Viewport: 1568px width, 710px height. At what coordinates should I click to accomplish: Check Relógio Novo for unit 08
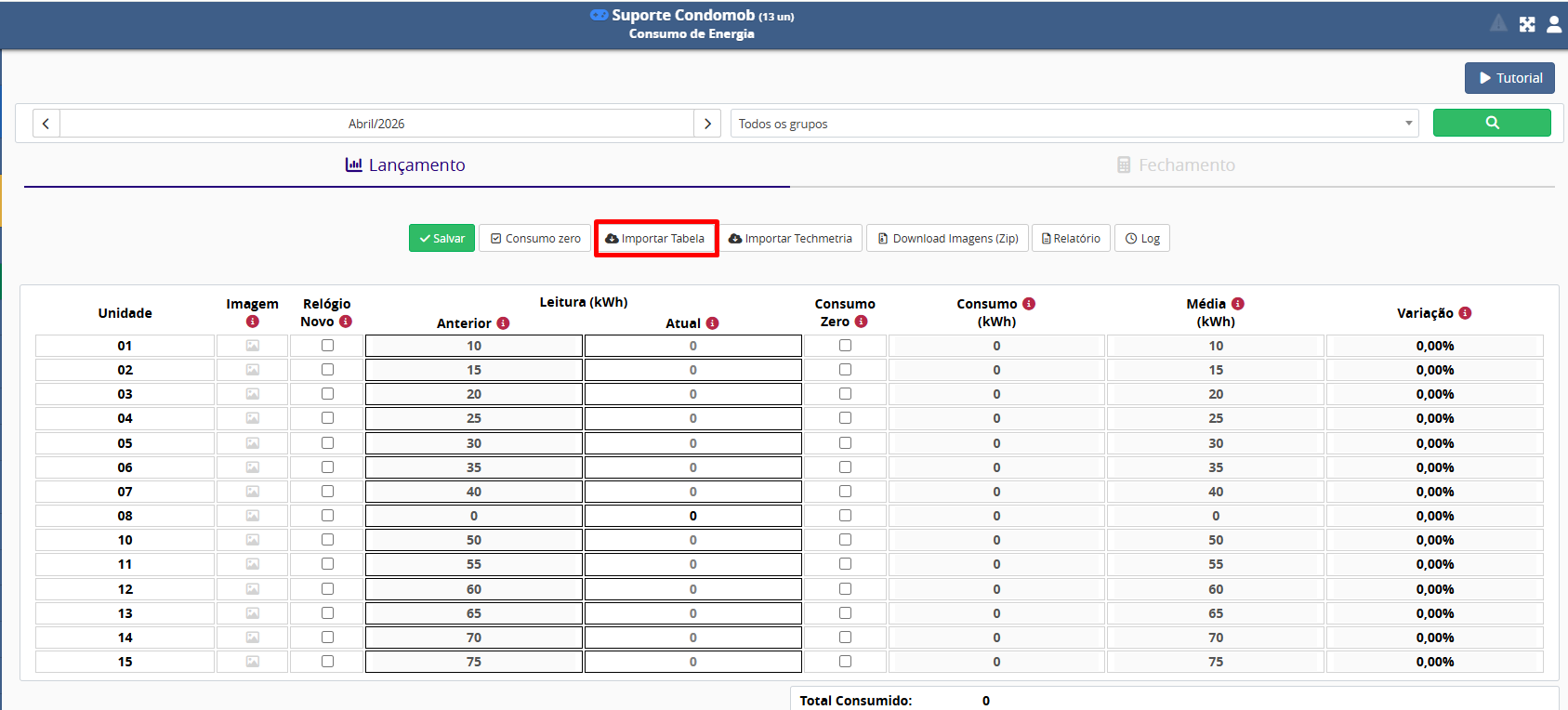click(327, 515)
